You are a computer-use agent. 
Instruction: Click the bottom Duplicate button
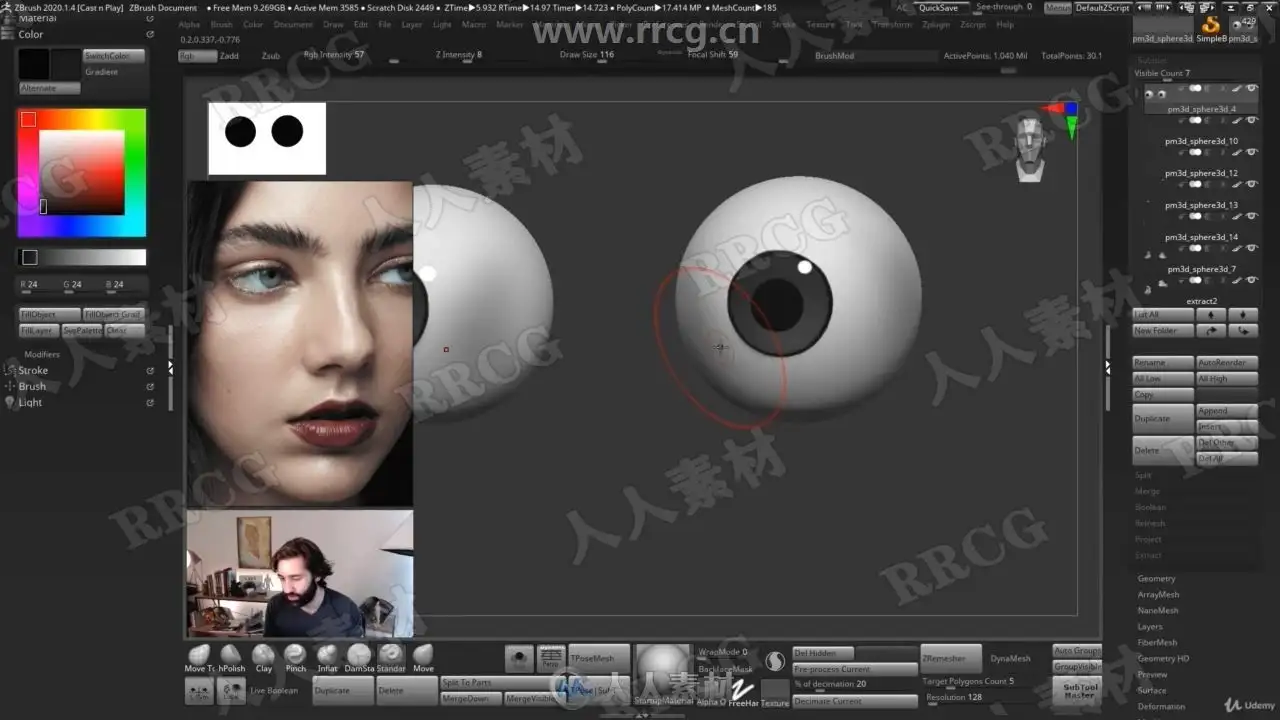coord(343,690)
